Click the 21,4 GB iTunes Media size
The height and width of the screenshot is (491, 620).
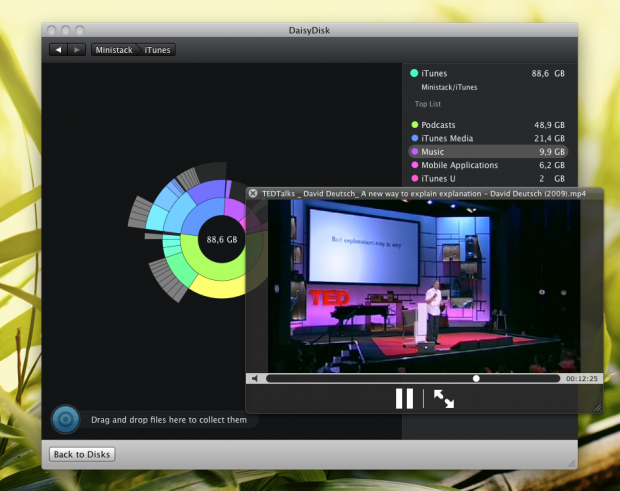(x=549, y=138)
